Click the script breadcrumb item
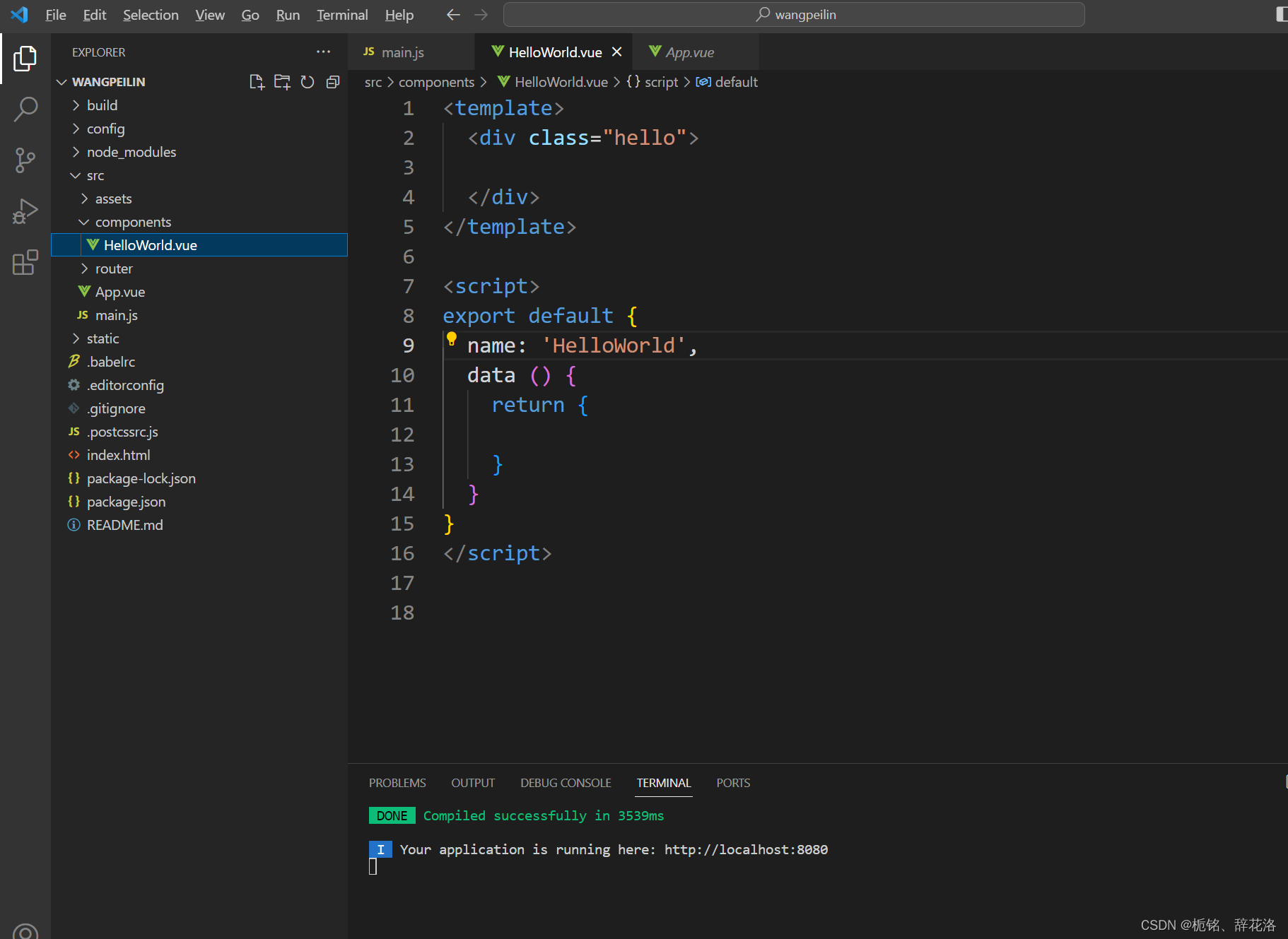Viewport: 1288px width, 939px height. point(662,82)
